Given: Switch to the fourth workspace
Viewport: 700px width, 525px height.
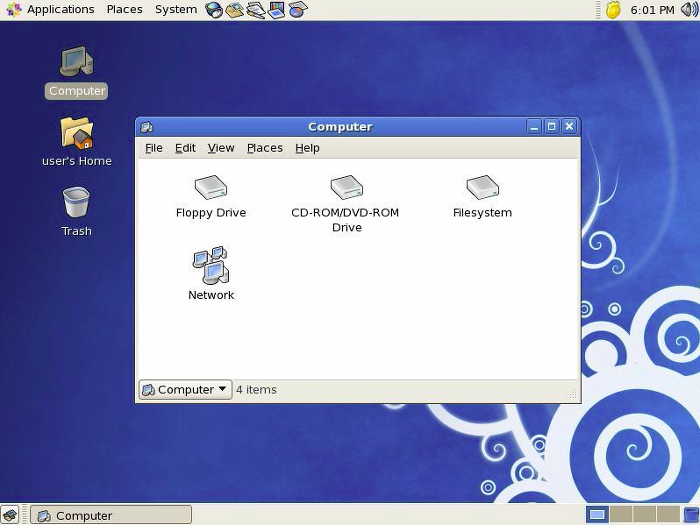Looking at the screenshot, I should 668,515.
